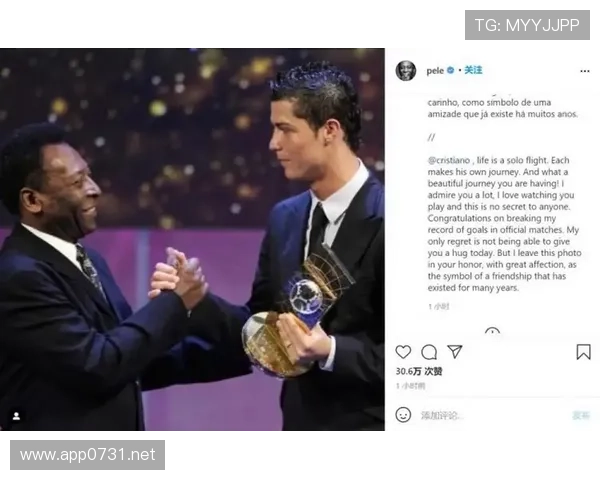Click the pele profile avatar

coord(406,70)
